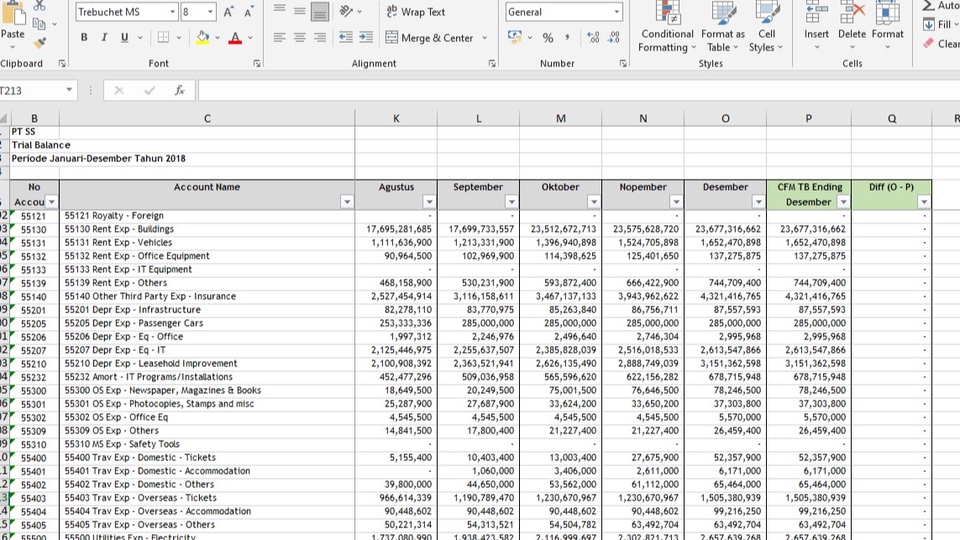
Task: Click the Copy icon
Action: (39, 24)
